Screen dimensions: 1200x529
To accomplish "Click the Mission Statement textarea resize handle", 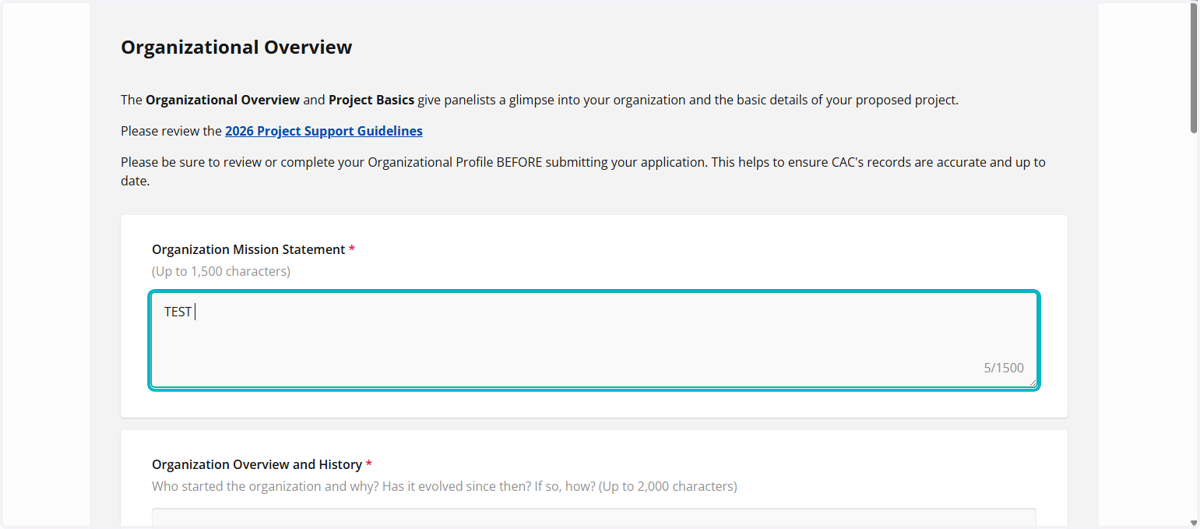I will pos(1031,381).
